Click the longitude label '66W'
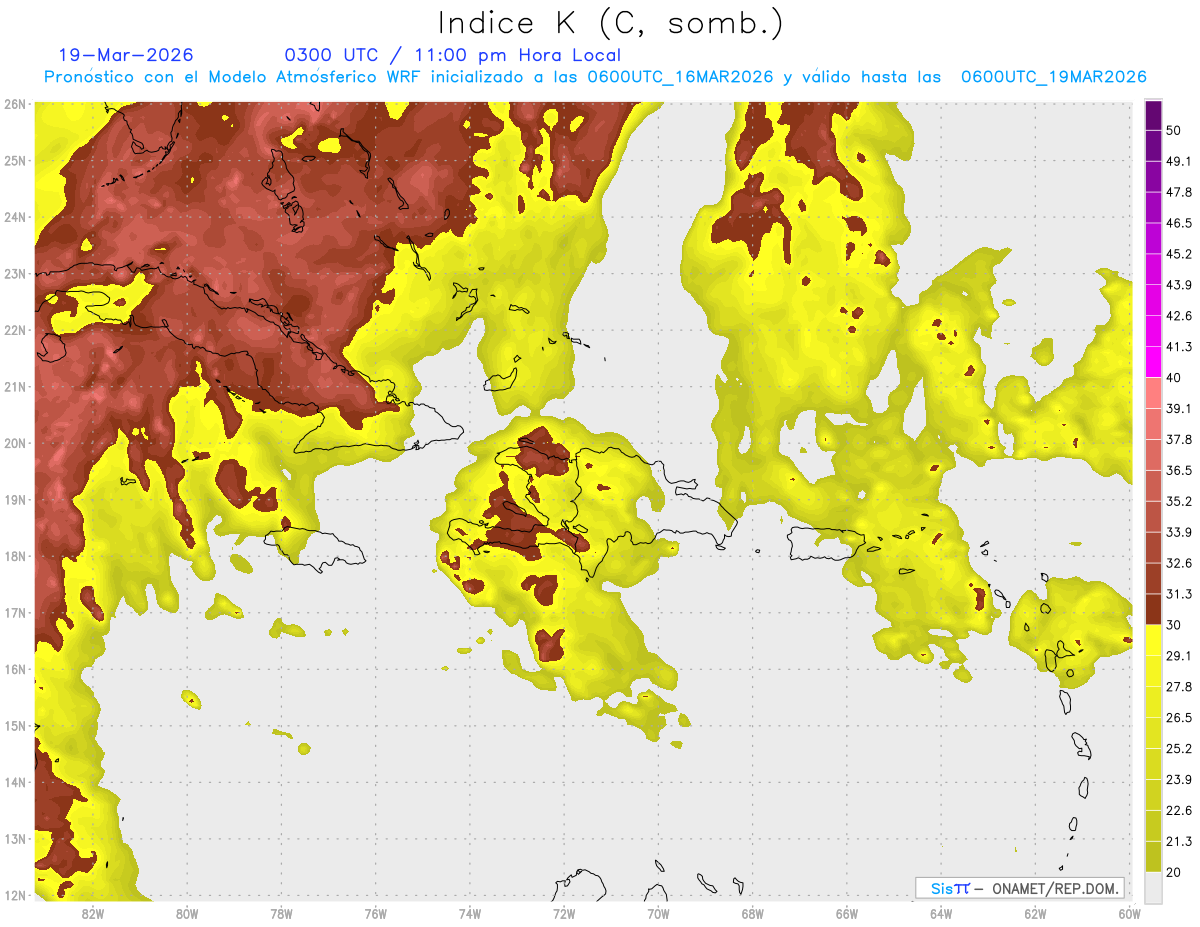The height and width of the screenshot is (927, 1200). pos(847,913)
